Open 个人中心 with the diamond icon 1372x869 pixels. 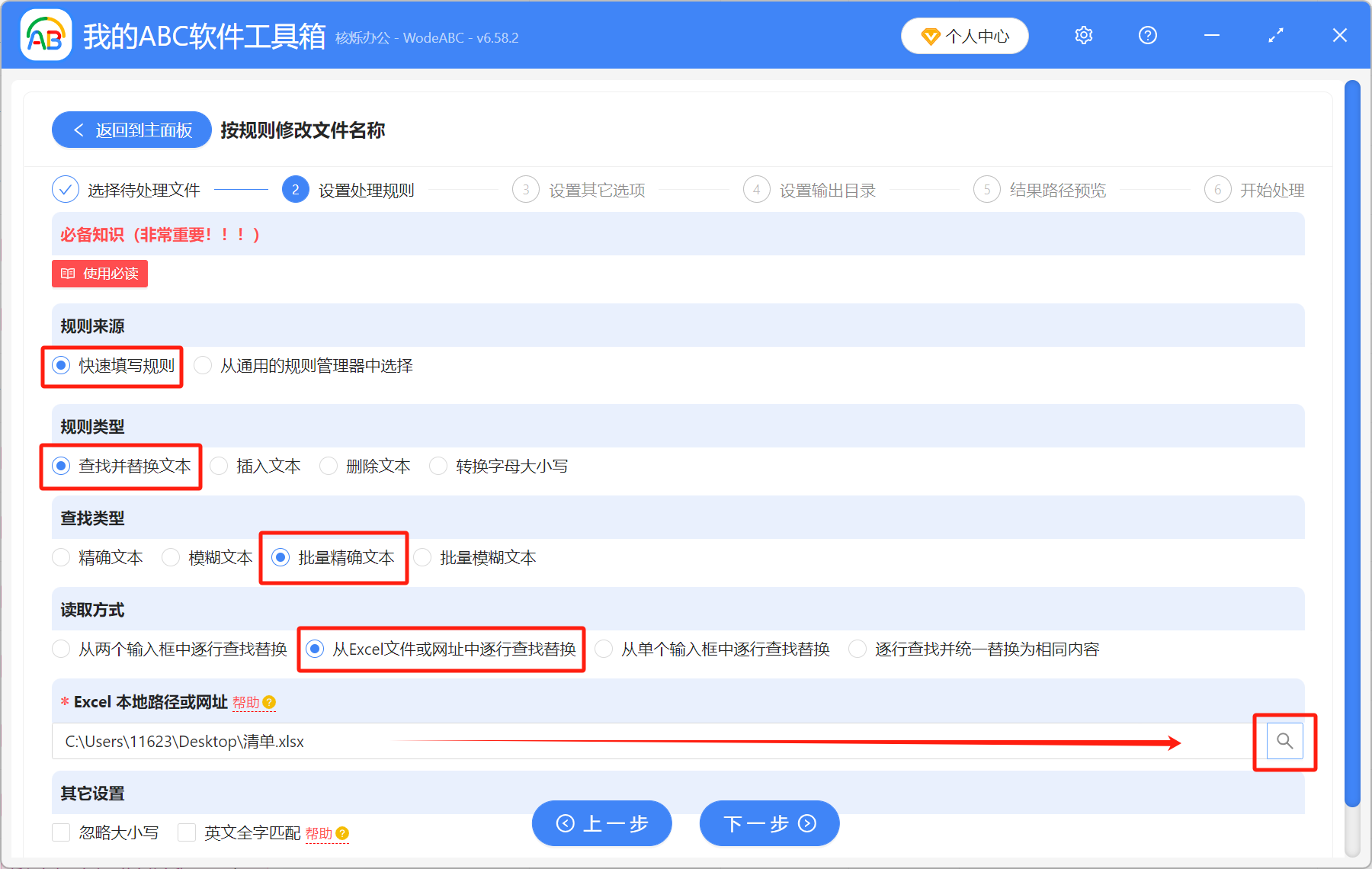[964, 35]
